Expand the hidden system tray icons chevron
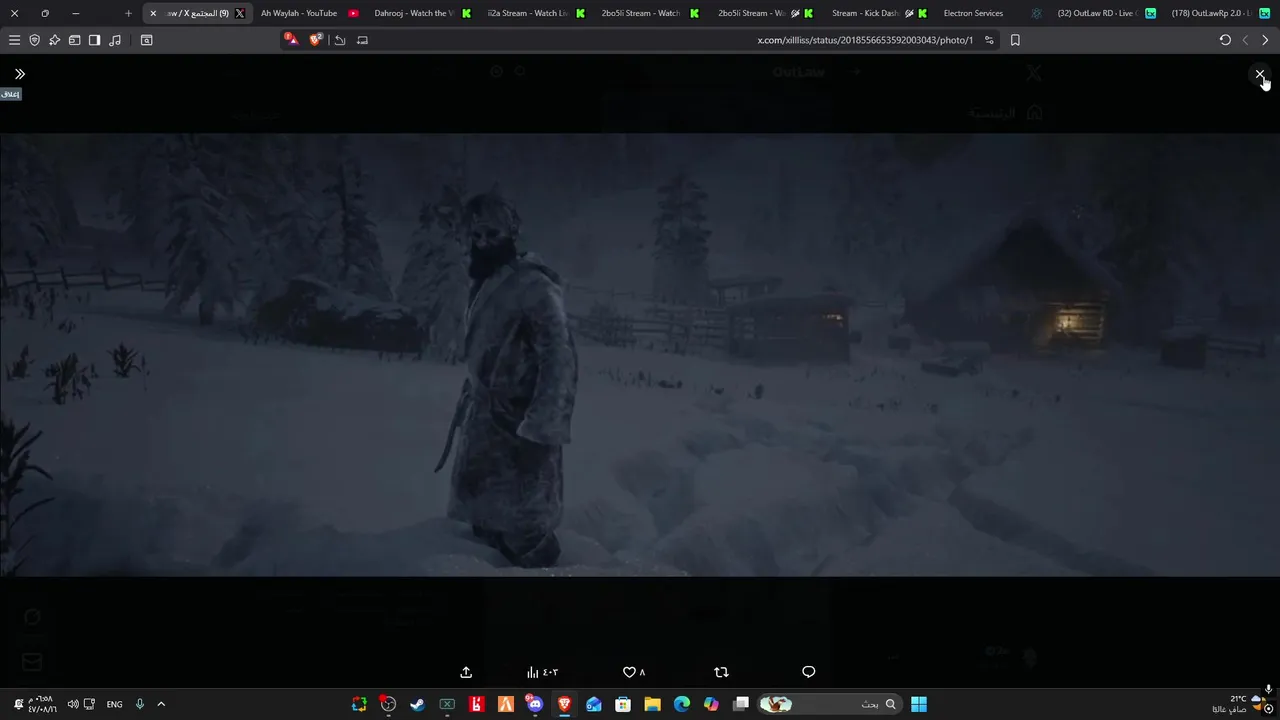Screen dimensions: 1280x720 click(161, 704)
